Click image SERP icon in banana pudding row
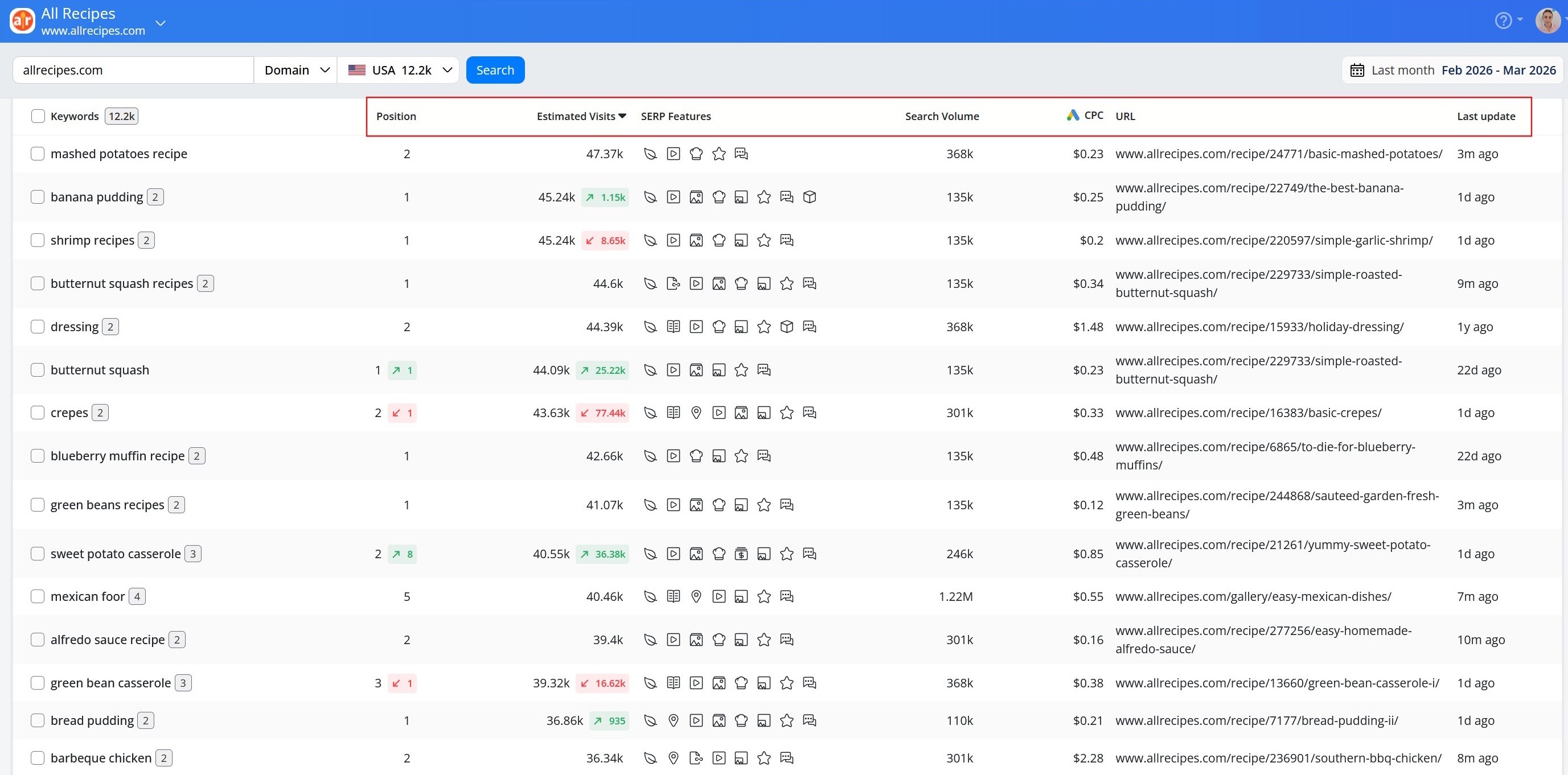 point(696,197)
